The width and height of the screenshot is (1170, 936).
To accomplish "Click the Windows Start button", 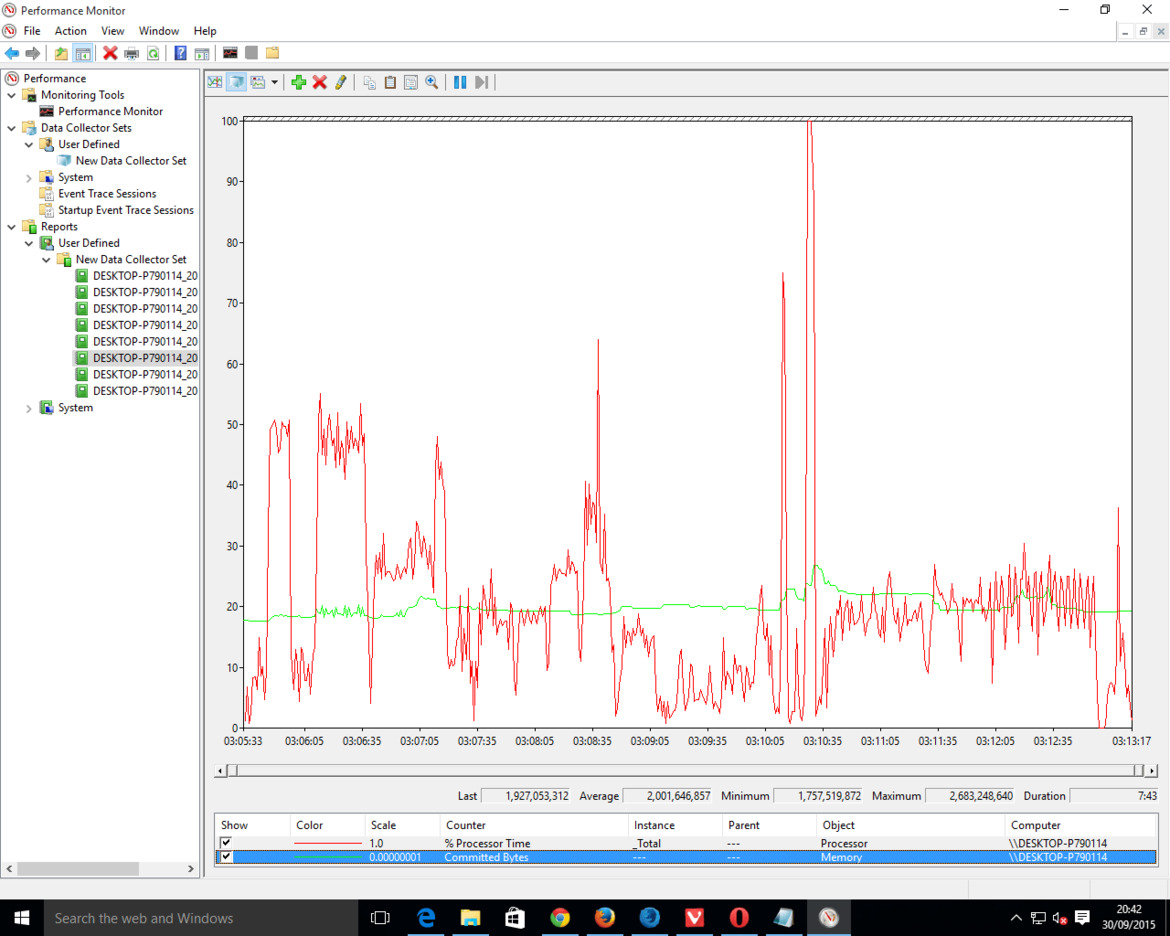I will point(22,918).
